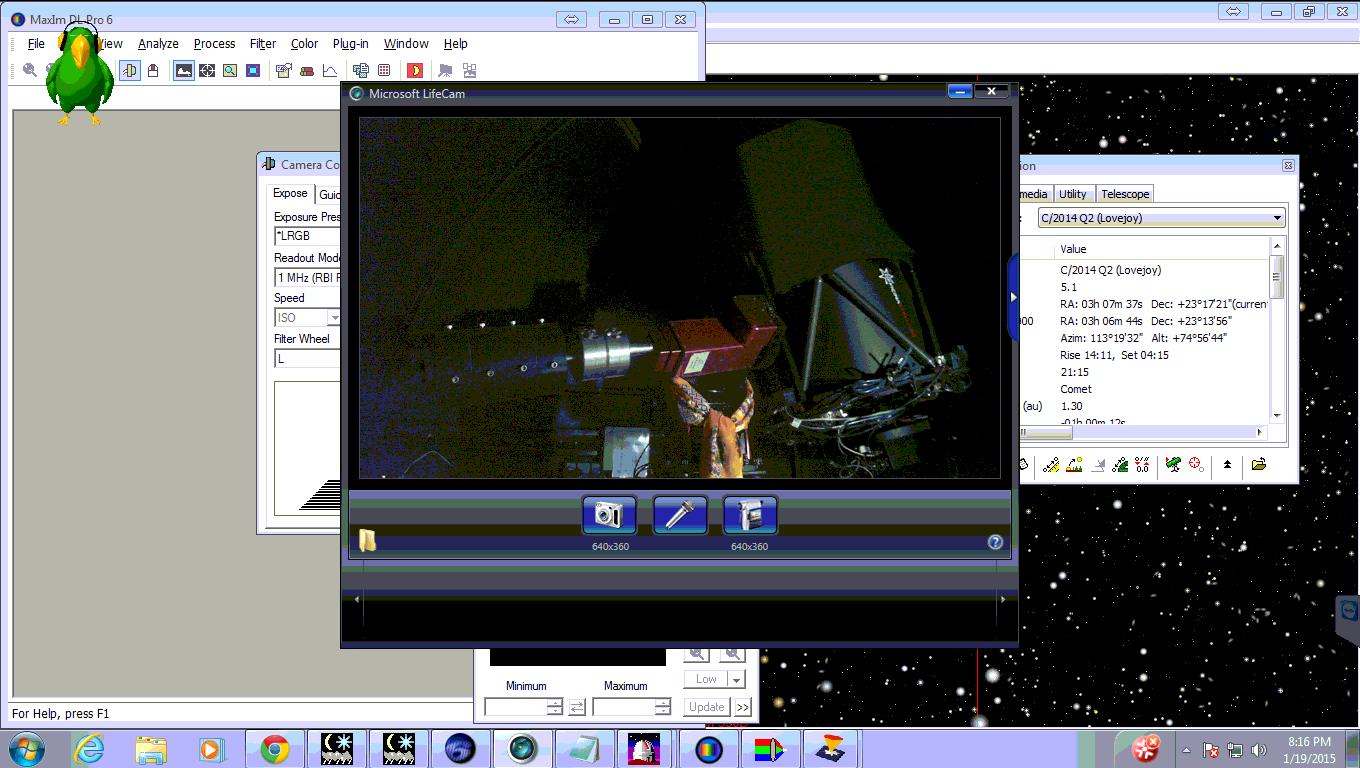The height and width of the screenshot is (768, 1360).
Task: Click the open folder icon in info panel
Action: pos(1258,465)
